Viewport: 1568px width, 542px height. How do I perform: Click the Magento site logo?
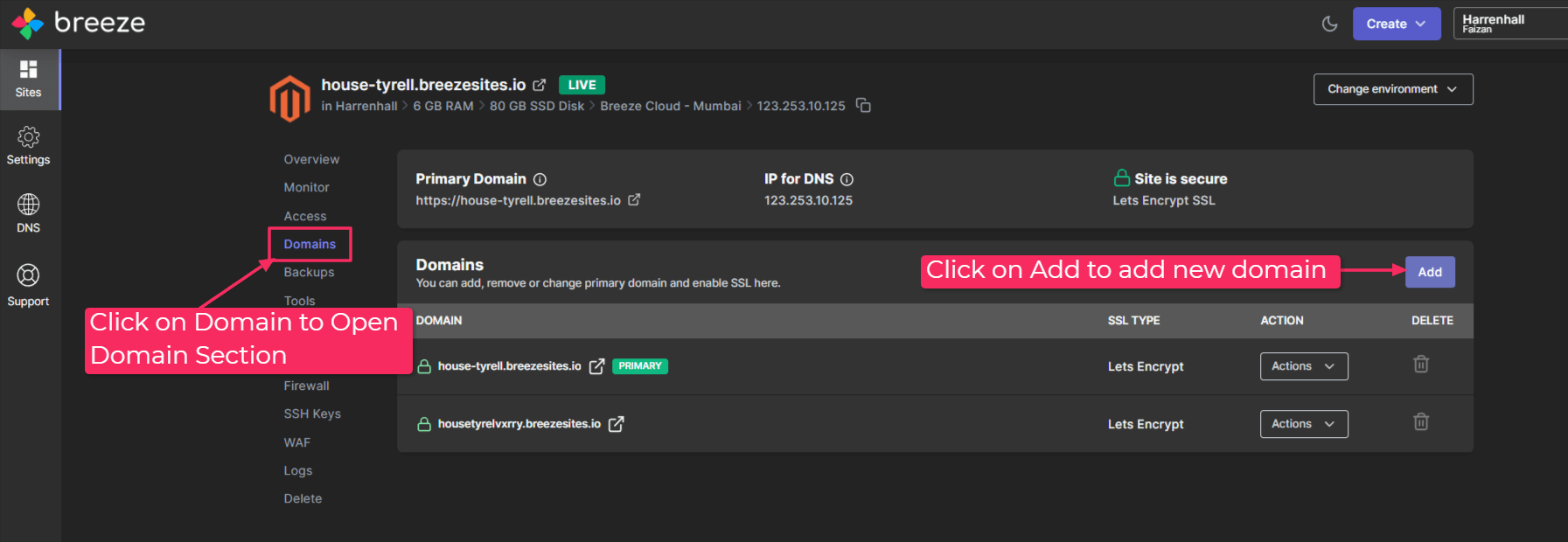click(290, 98)
